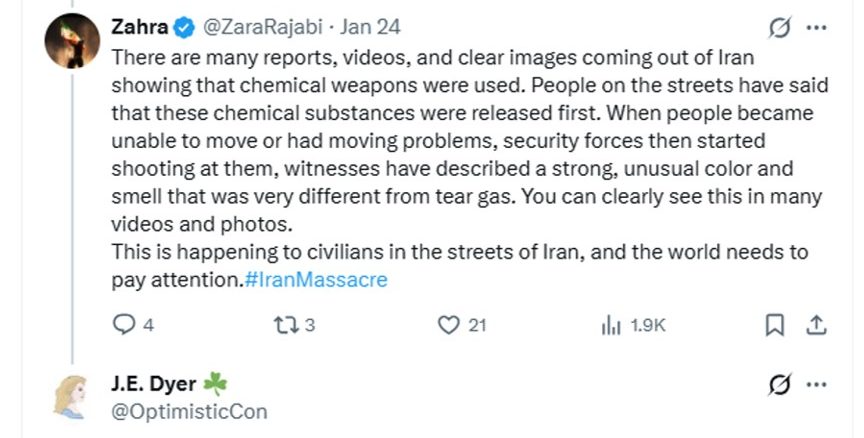Like the tweet with 21 likes
This screenshot has width=864, height=438.
(x=451, y=325)
